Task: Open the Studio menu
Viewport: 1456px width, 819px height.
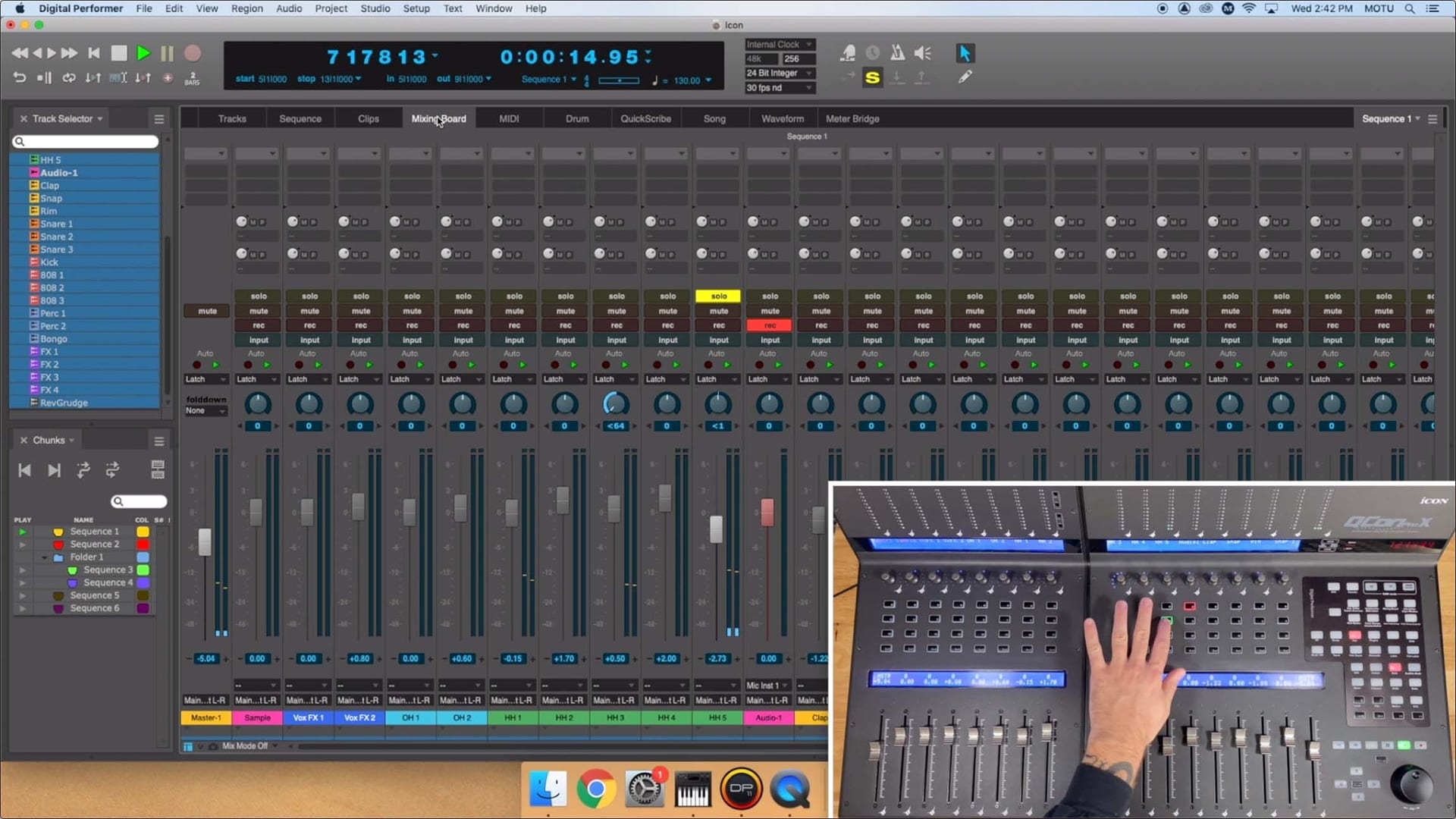Action: coord(375,8)
